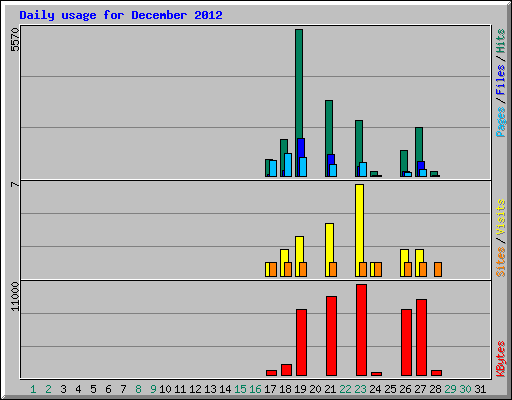This screenshot has height=400, width=512.
Task: Select the orange Sites bar for day 17
Action: click(273, 269)
